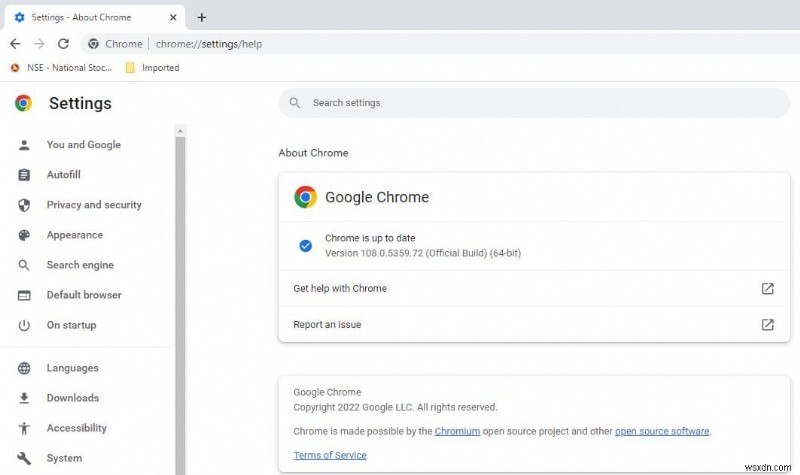Click the browser back arrow
Viewport: 800px width, 475px height.
(15, 44)
